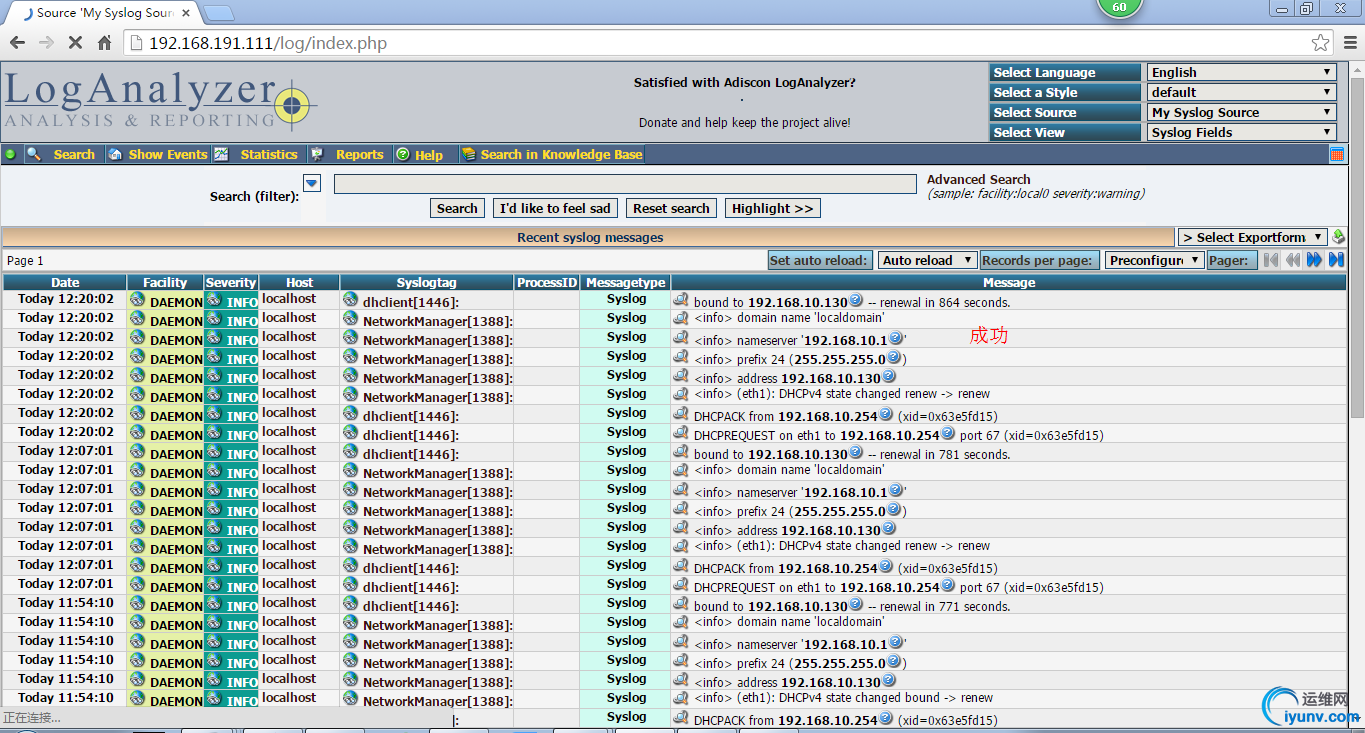This screenshot has height=733, width=1365.
Task: Expand the Search filter arrow button
Action: click(x=311, y=183)
